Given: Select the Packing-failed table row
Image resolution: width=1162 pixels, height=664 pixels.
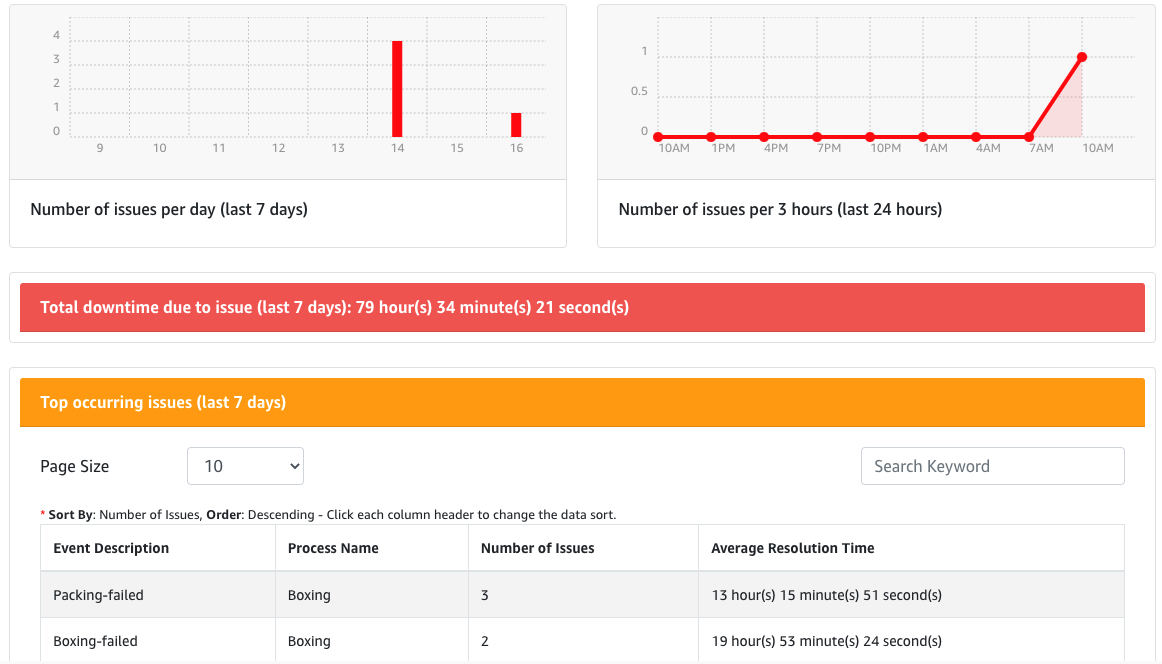Looking at the screenshot, I should (400, 594).
